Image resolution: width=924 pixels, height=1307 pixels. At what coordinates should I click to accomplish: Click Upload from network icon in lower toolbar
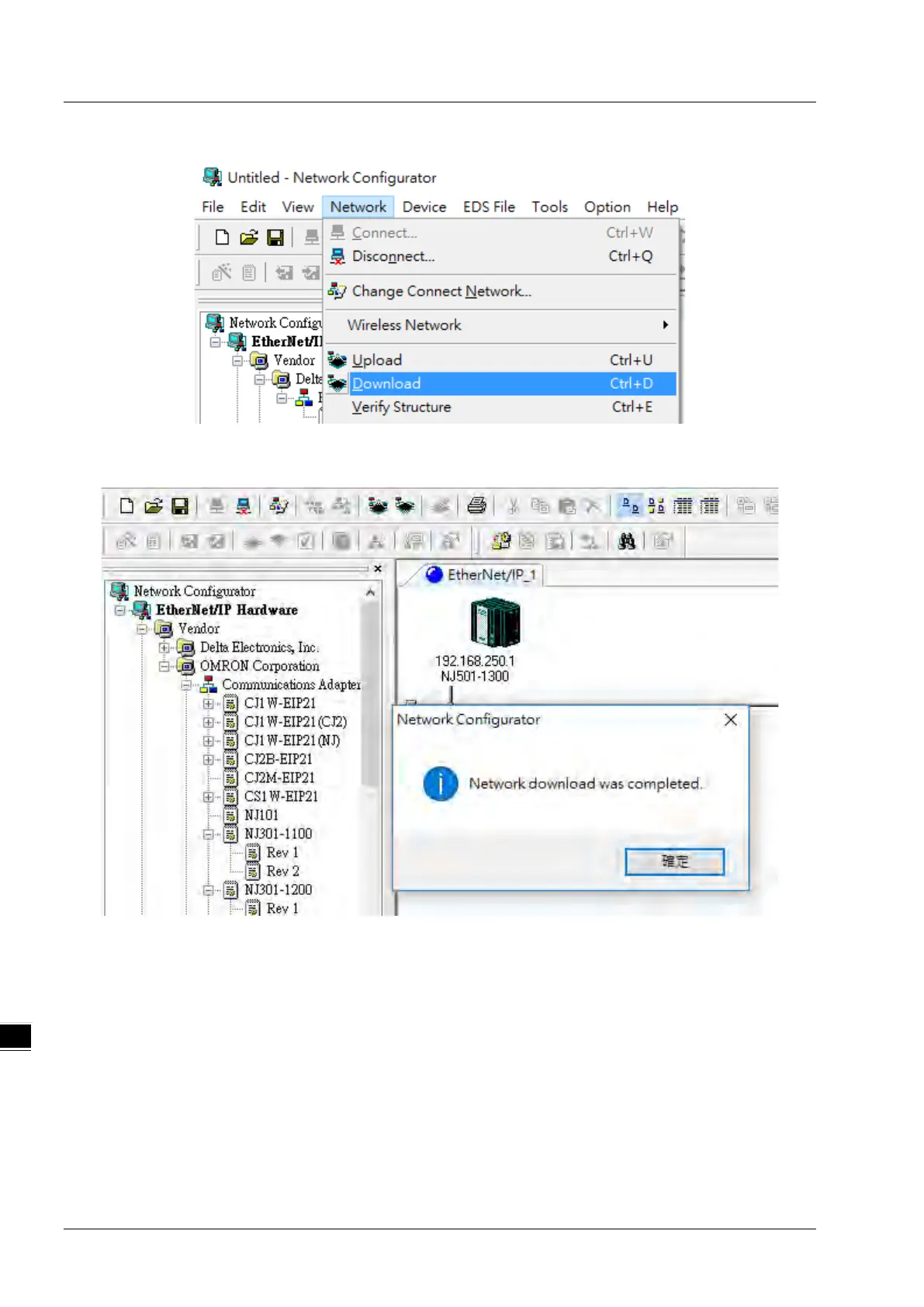378,506
